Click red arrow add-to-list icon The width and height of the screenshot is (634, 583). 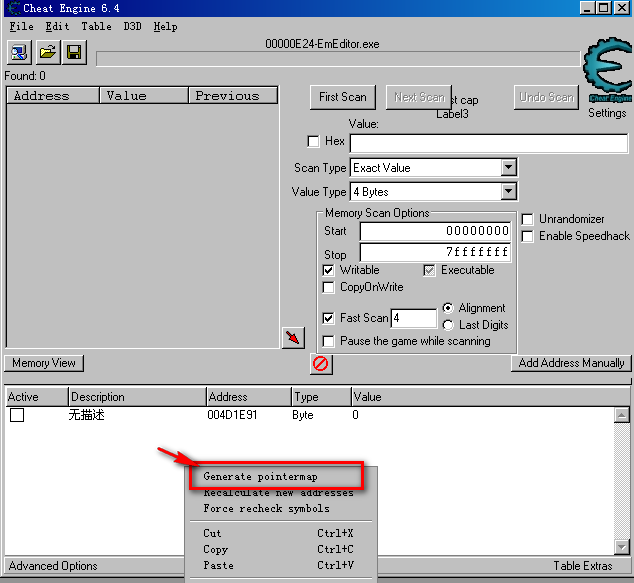point(293,338)
